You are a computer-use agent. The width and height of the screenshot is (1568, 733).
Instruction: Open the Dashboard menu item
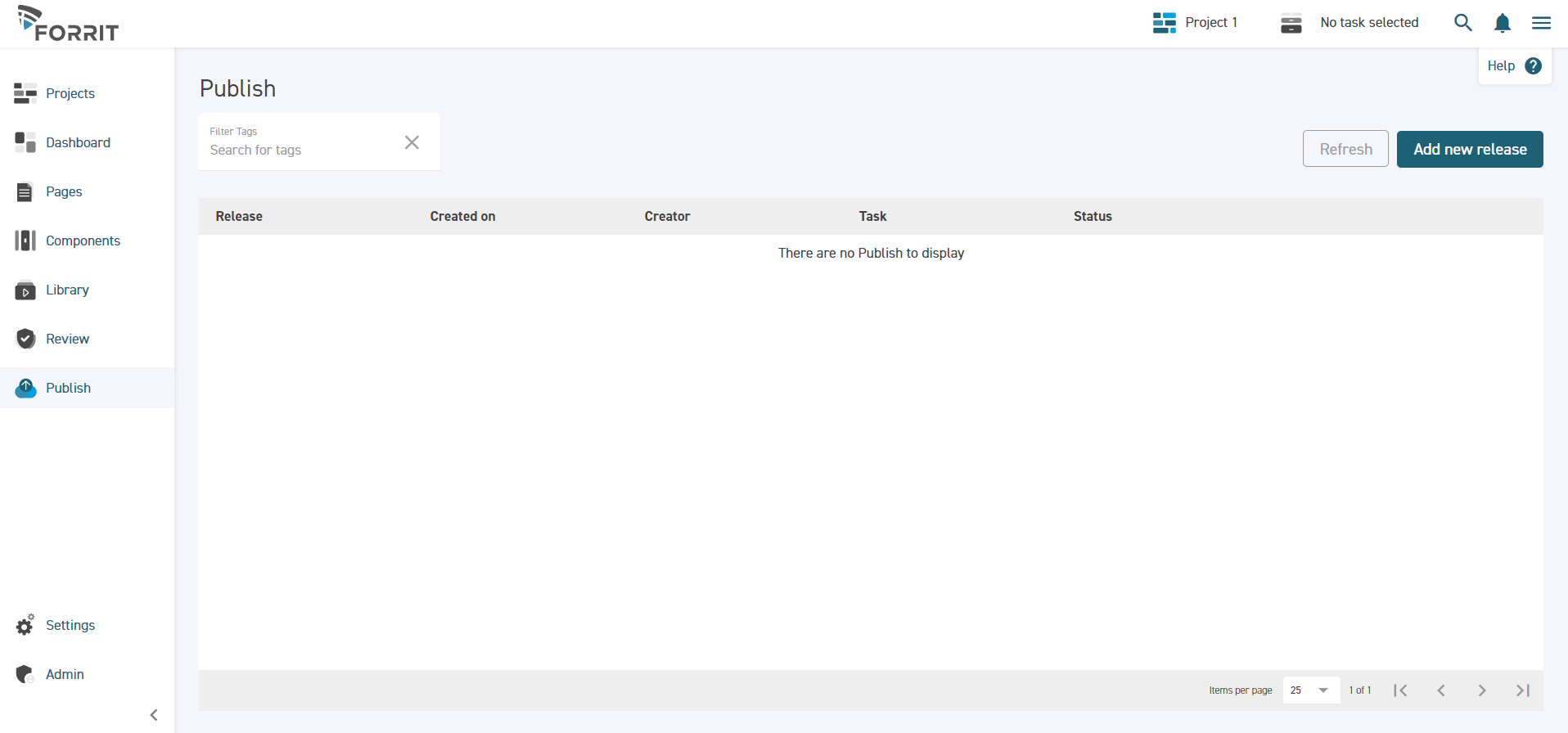click(x=88, y=142)
